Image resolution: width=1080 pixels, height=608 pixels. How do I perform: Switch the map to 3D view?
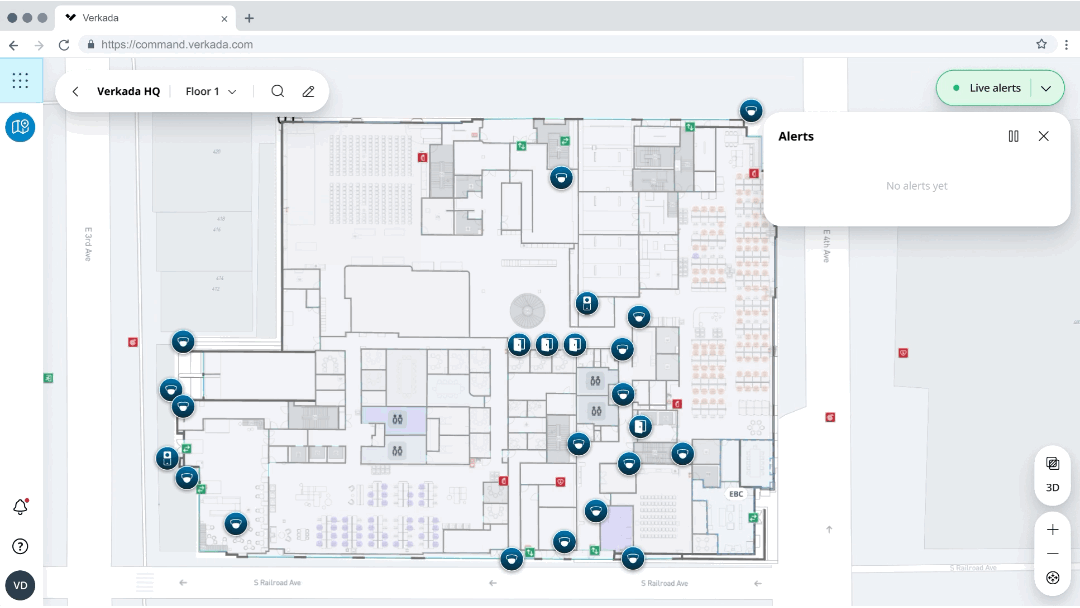click(x=1052, y=488)
